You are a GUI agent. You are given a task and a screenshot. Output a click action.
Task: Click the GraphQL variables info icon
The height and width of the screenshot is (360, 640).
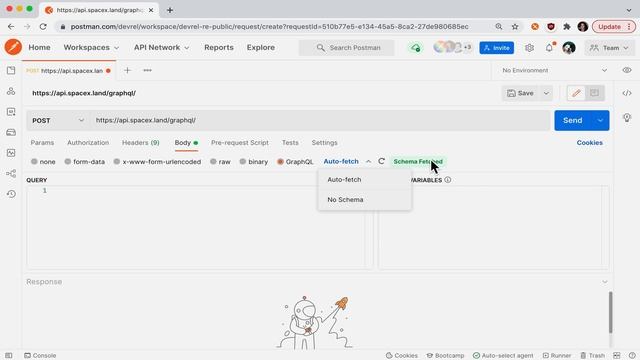click(448, 180)
